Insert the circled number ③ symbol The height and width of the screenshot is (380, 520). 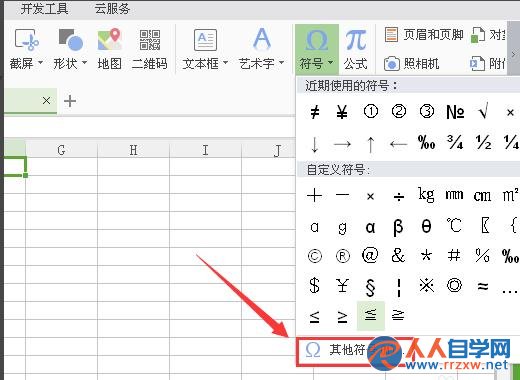click(427, 112)
